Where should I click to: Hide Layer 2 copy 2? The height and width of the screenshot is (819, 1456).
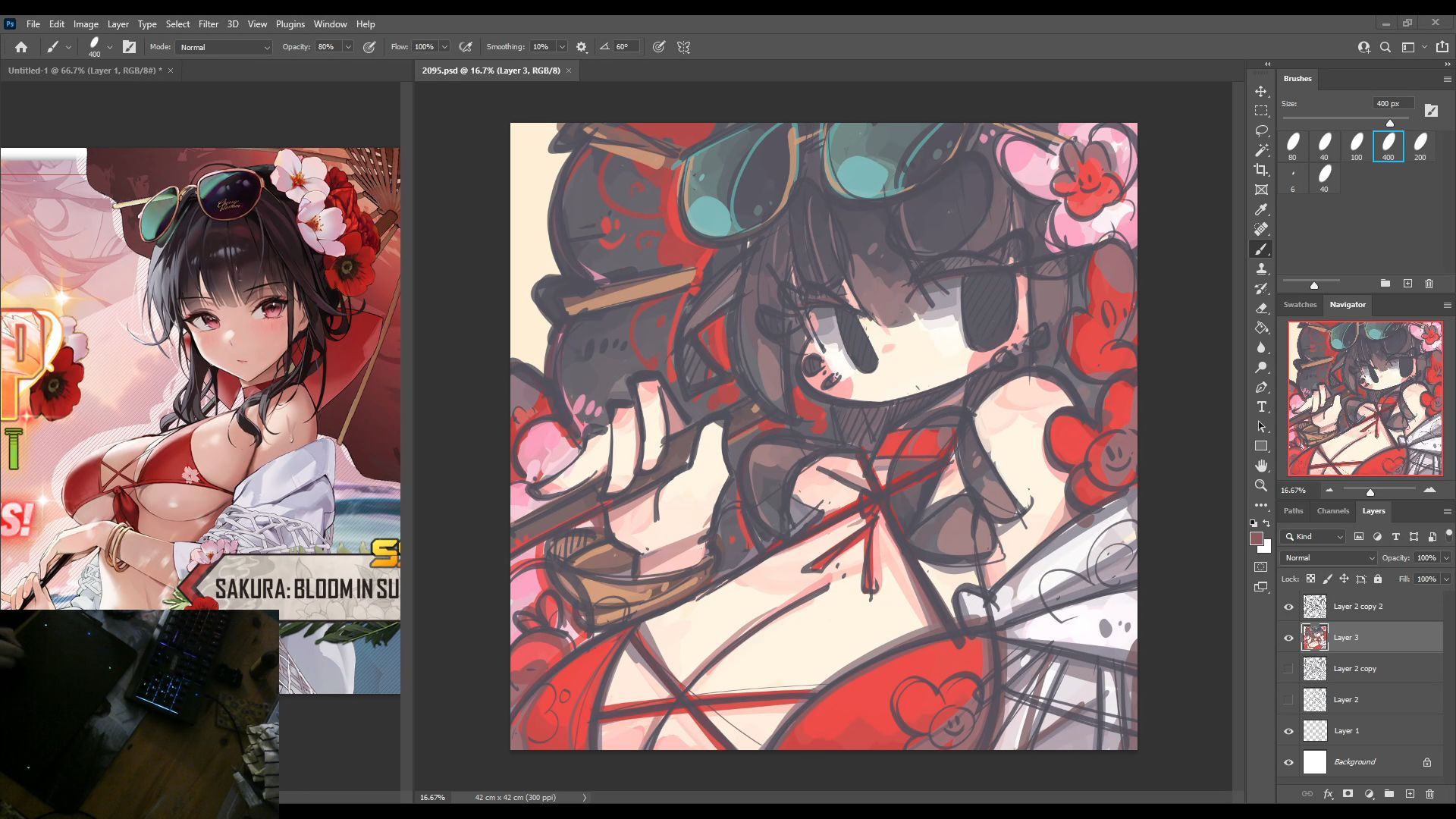1288,607
